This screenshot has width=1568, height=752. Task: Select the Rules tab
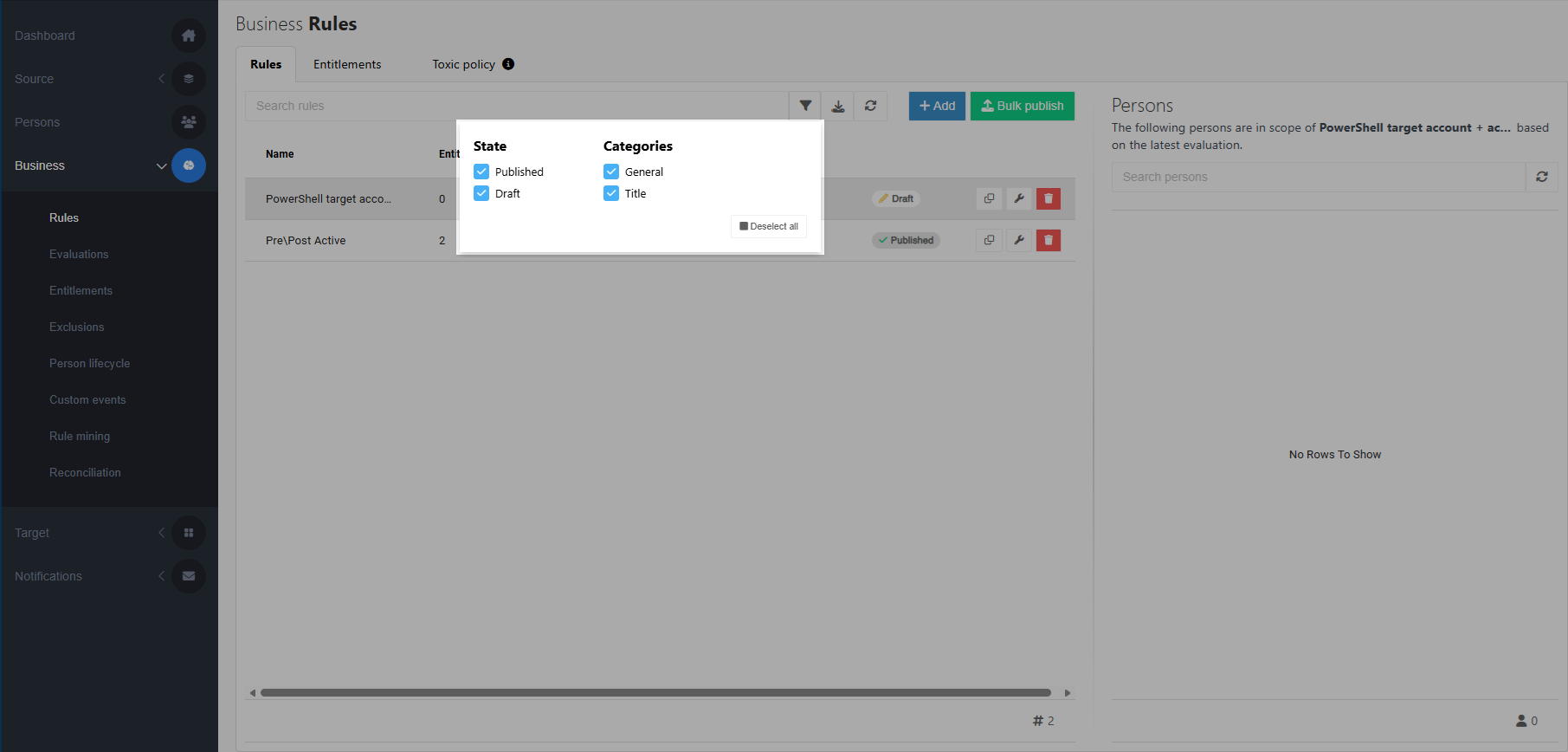pyautogui.click(x=266, y=64)
